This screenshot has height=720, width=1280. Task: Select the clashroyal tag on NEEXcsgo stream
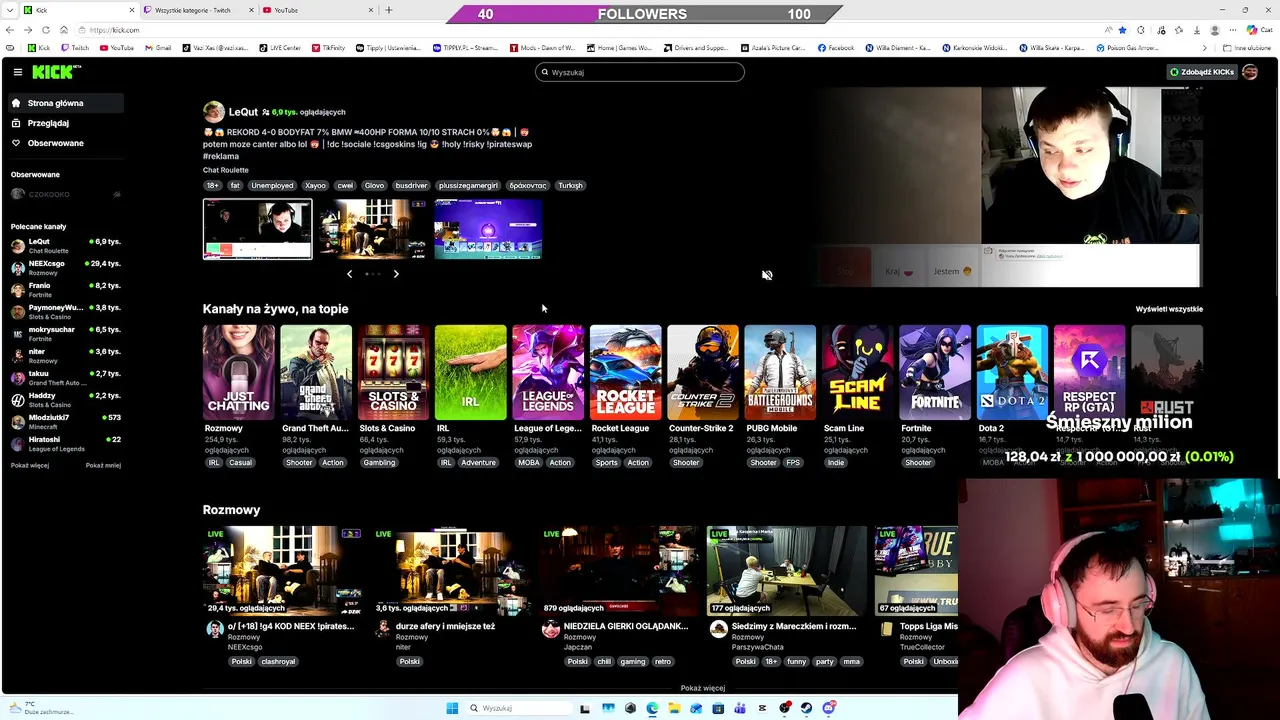coord(278,661)
